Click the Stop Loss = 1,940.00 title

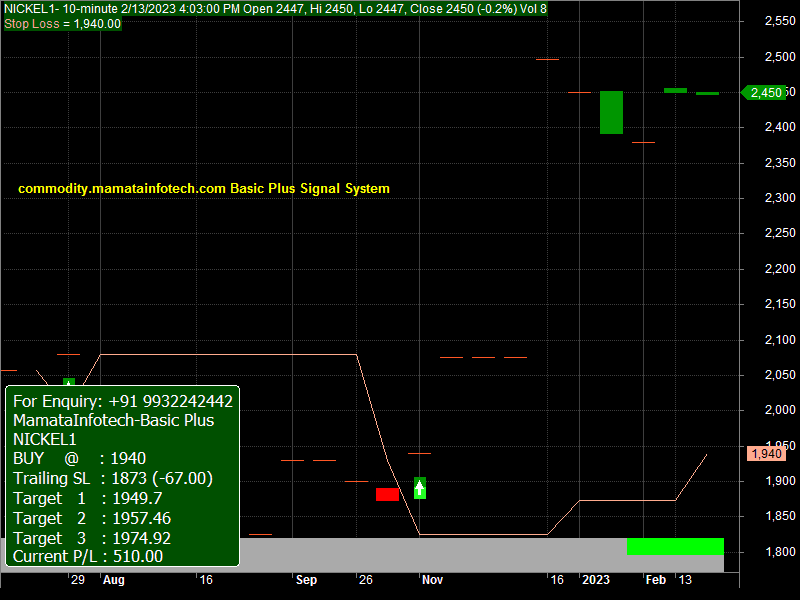(63, 24)
